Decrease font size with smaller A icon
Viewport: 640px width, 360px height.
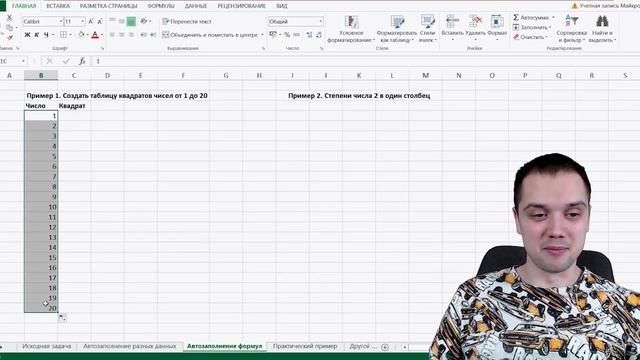100,21
